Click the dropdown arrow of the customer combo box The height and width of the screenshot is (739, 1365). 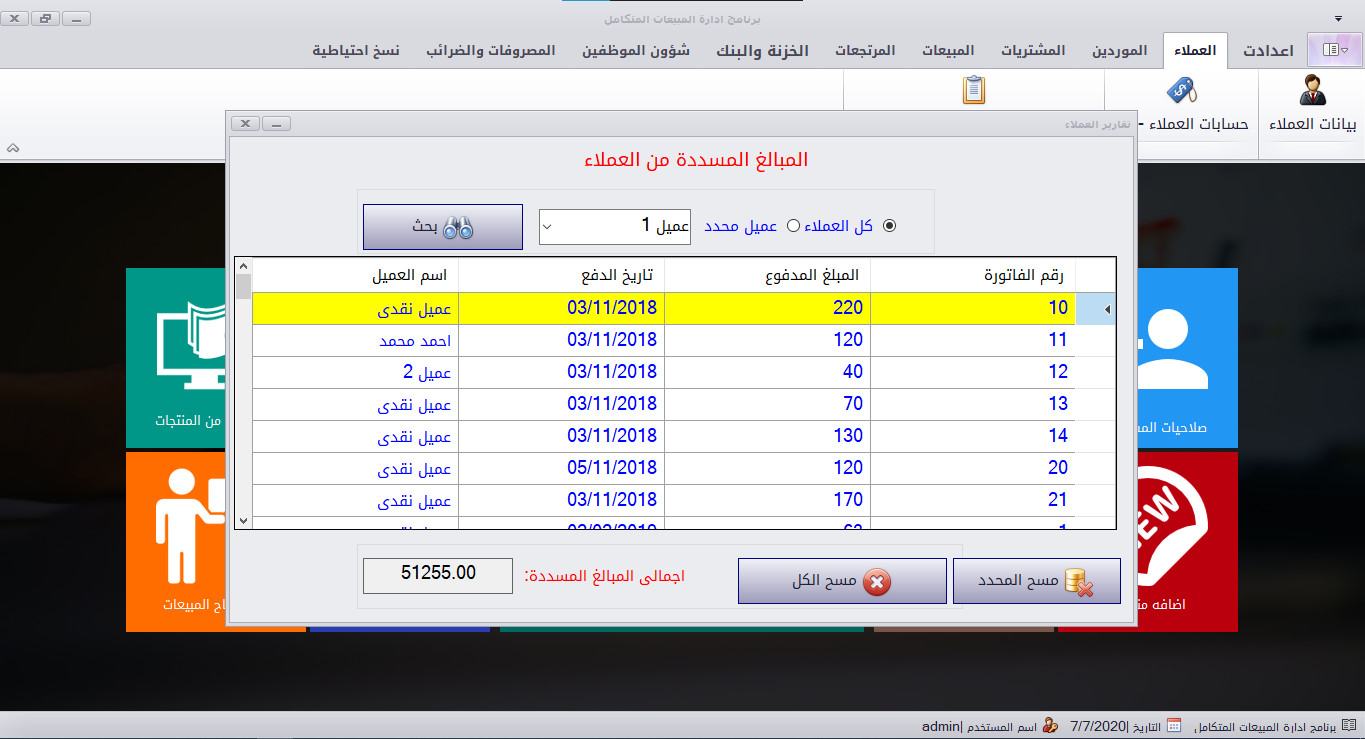pos(545,226)
